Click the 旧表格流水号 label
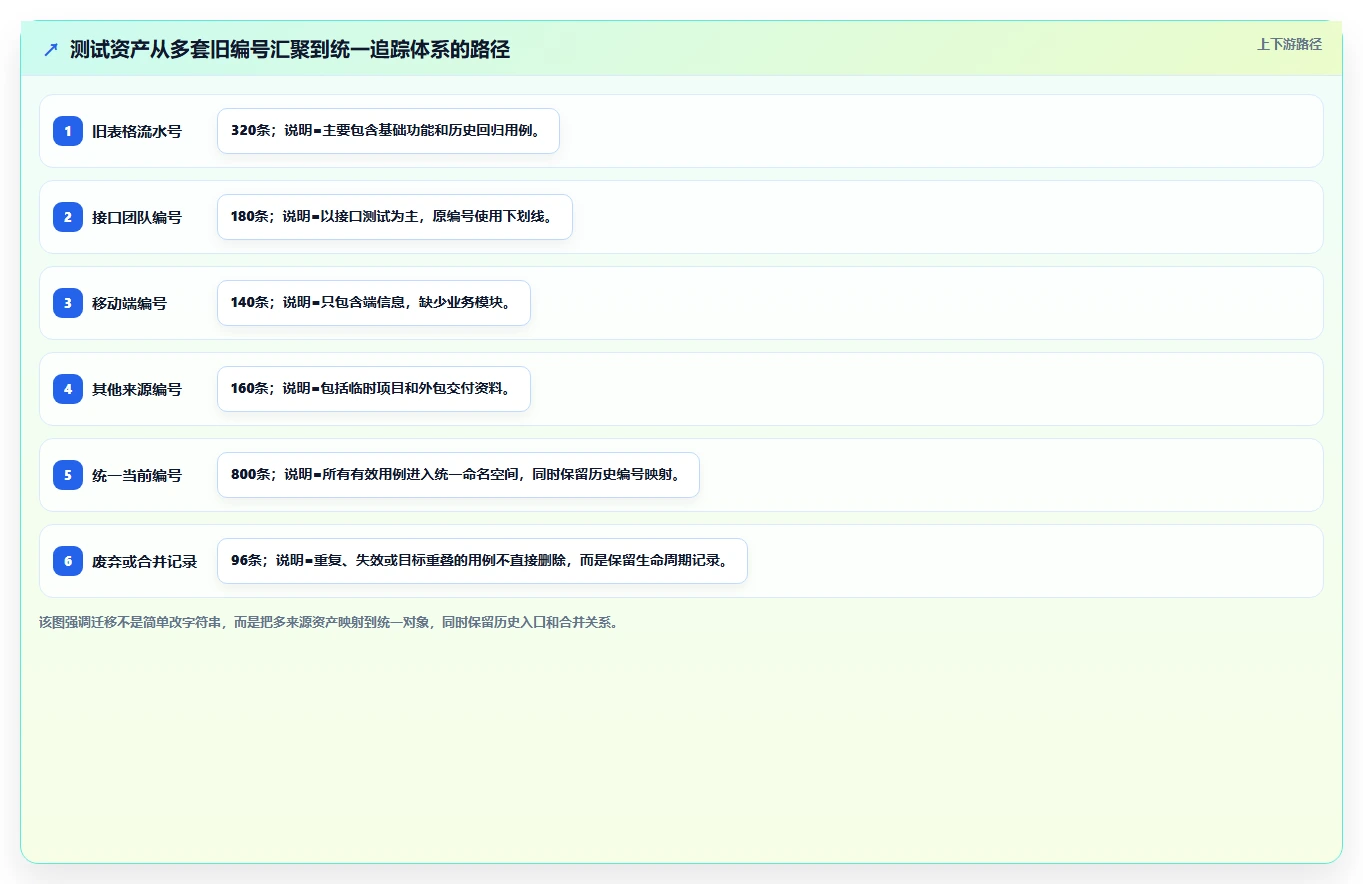Viewport: 1363px width, 884px height. coord(137,131)
